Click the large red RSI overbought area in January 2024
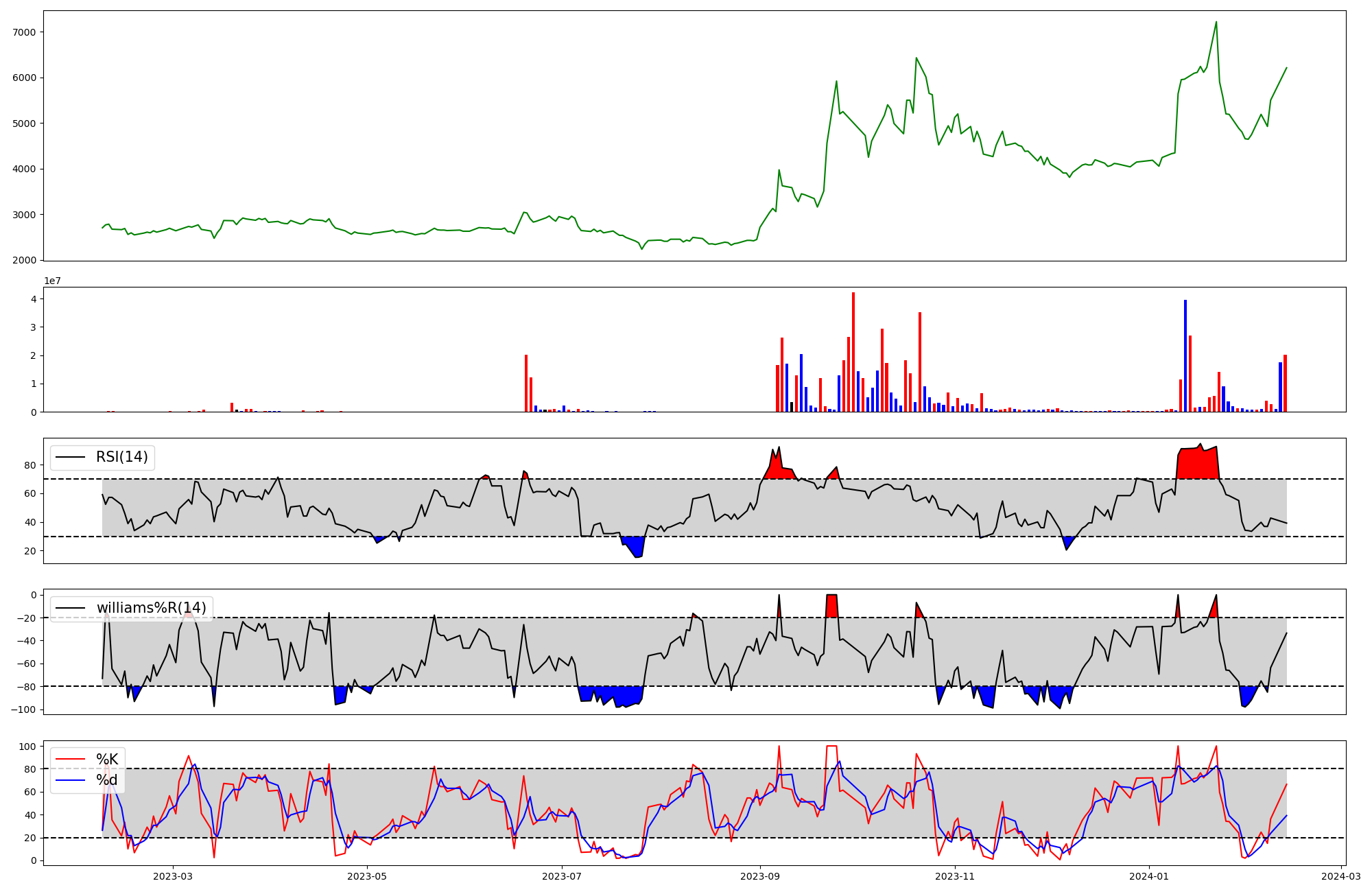 pyautogui.click(x=1197, y=464)
